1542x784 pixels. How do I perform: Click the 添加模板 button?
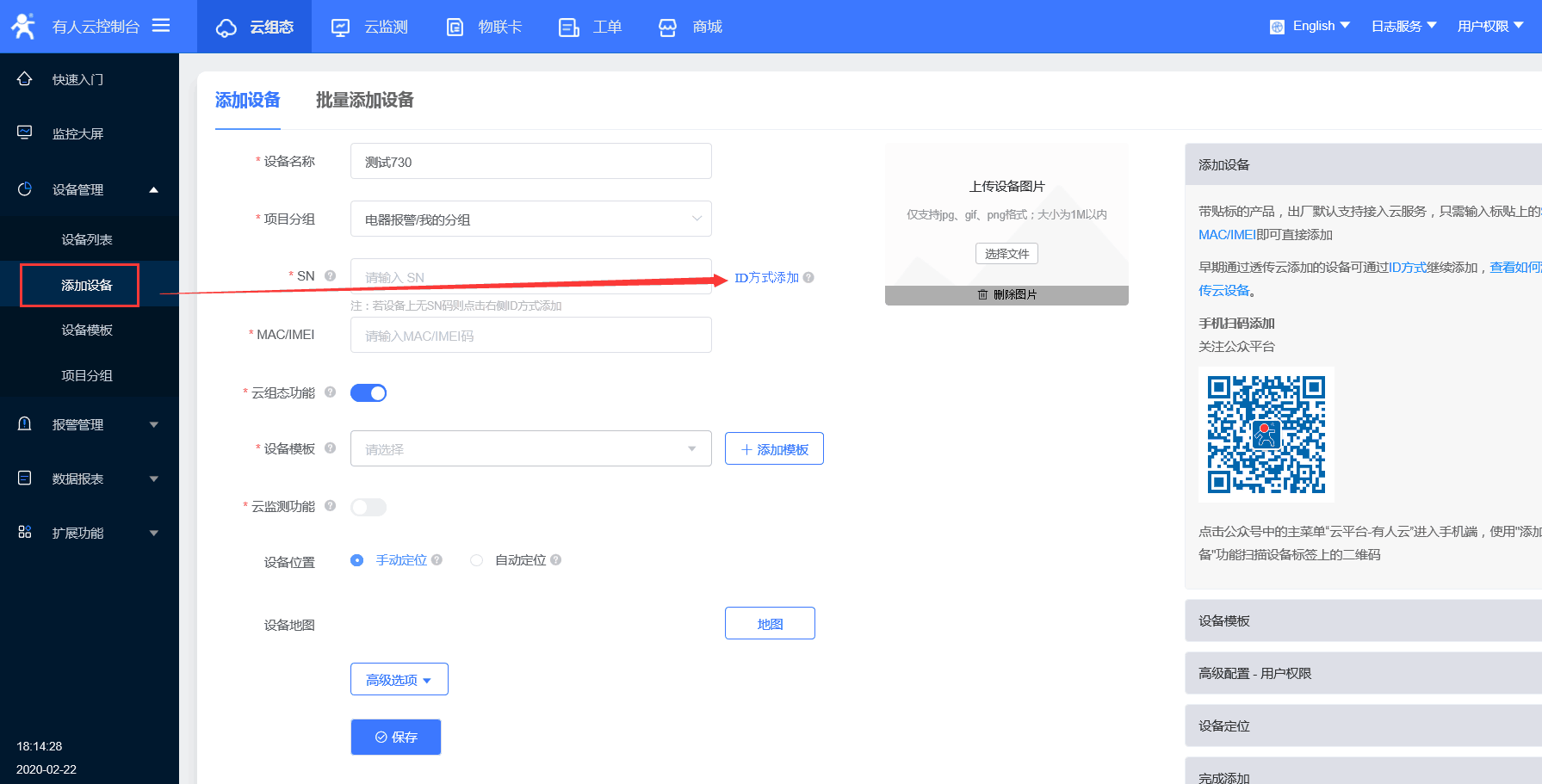[x=774, y=449]
